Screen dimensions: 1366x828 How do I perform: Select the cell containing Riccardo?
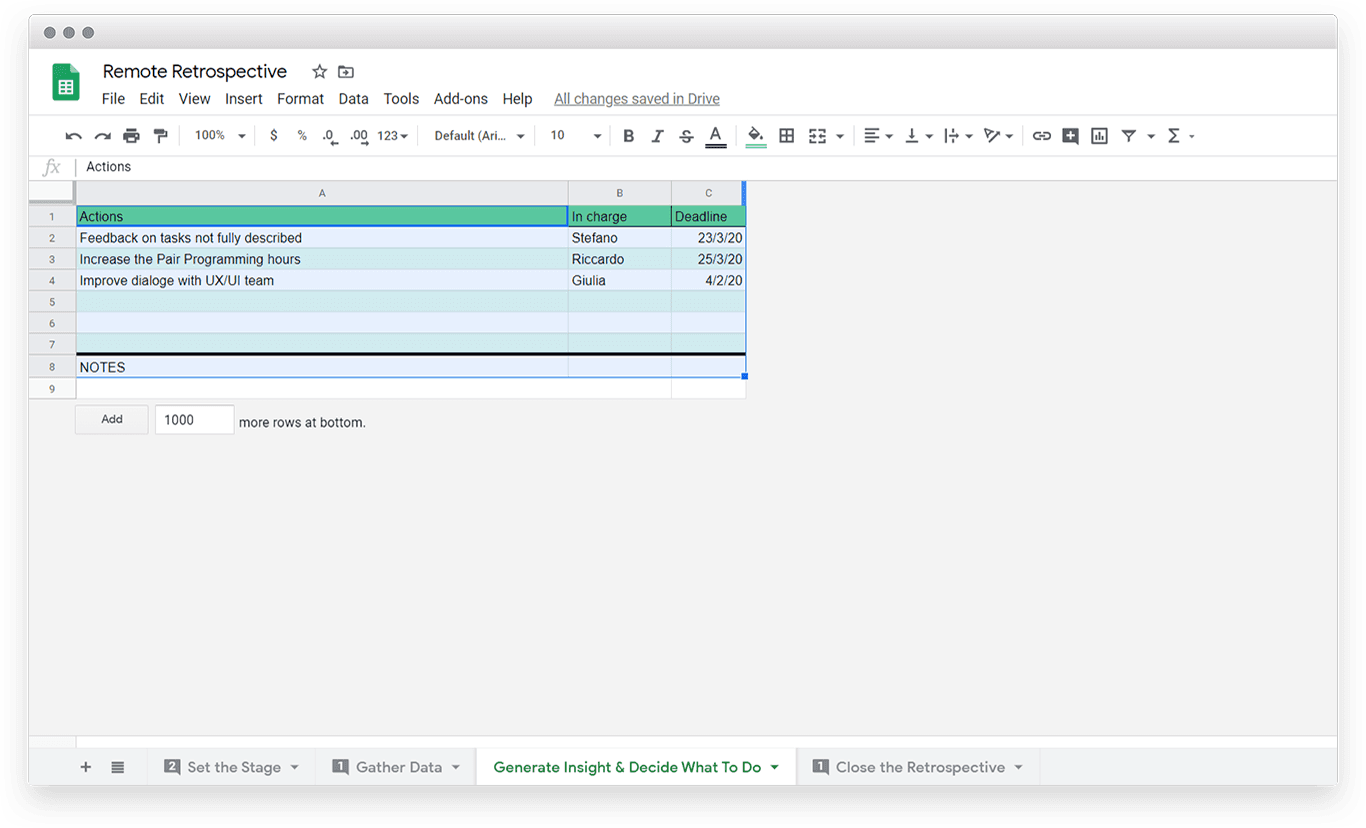[620, 259]
